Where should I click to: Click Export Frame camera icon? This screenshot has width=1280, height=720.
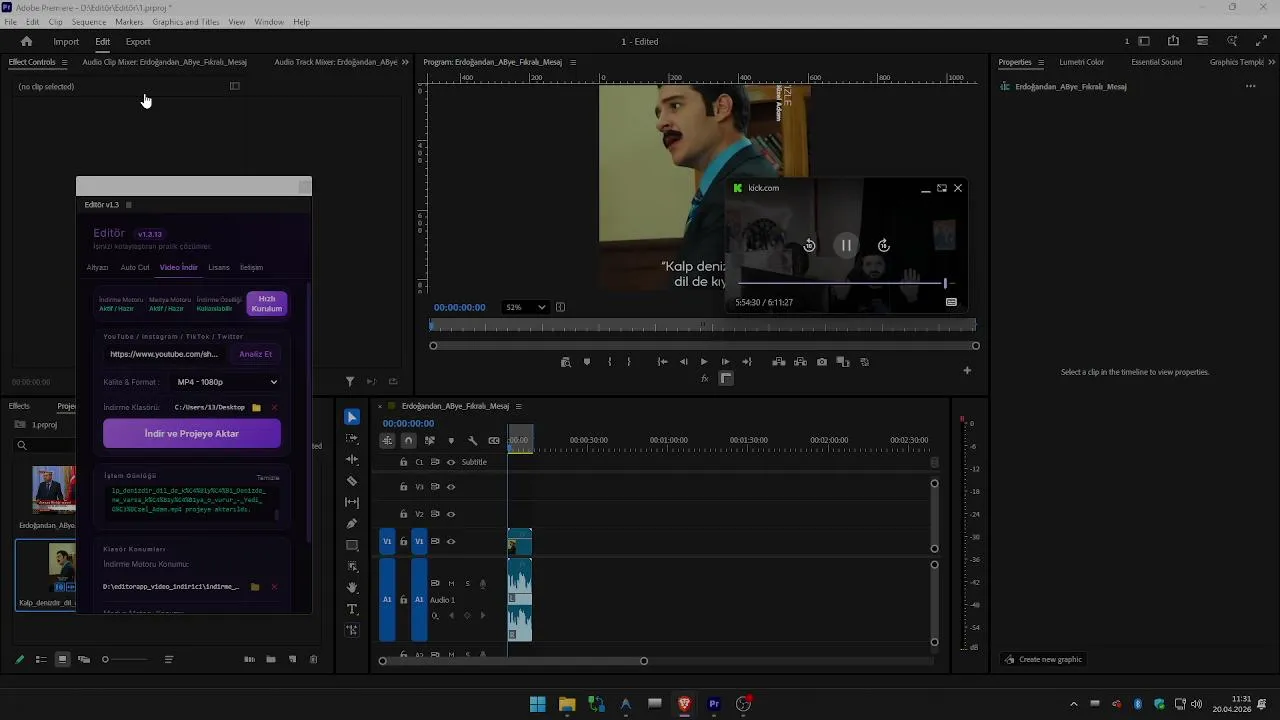(x=822, y=362)
